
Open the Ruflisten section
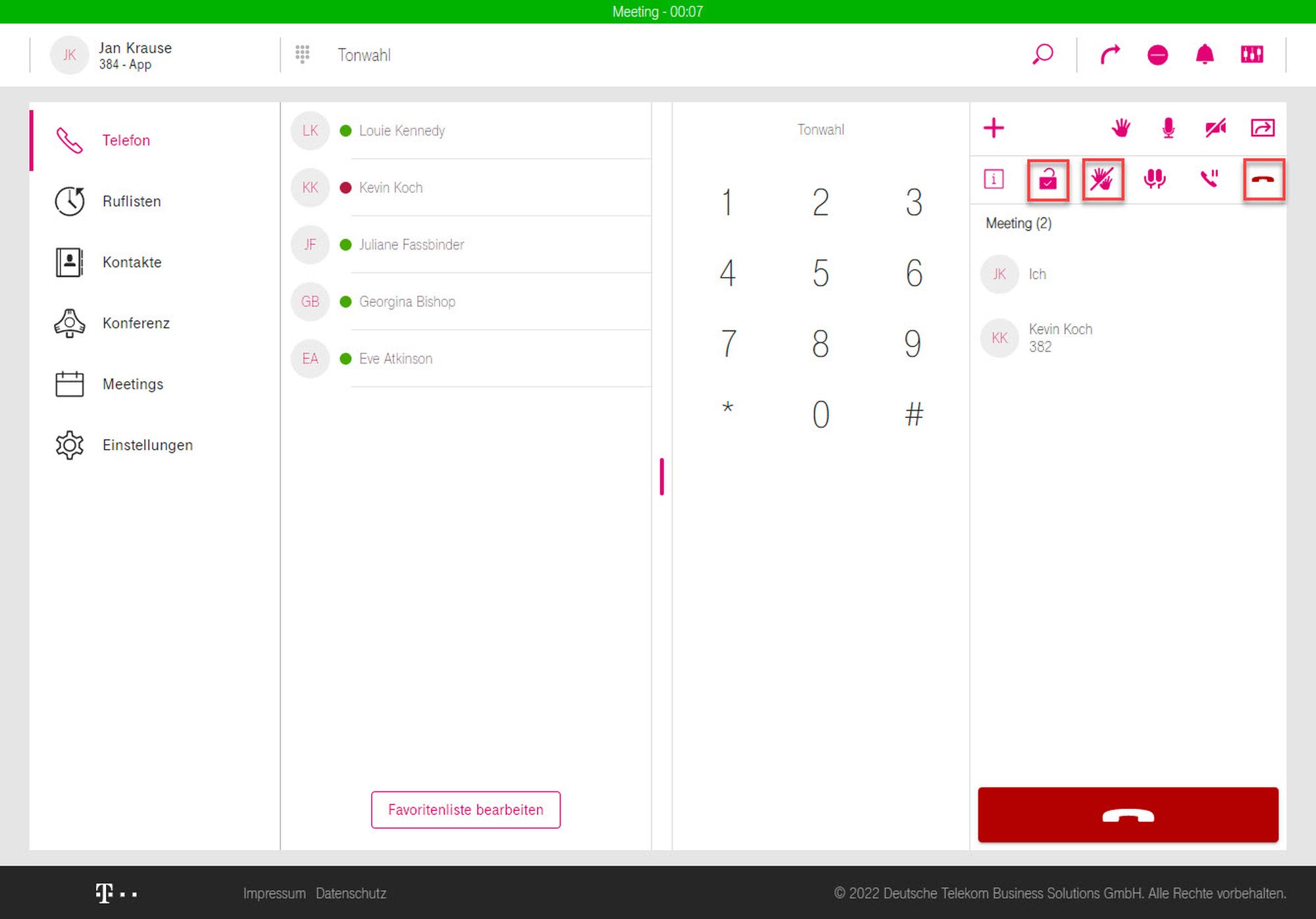pyautogui.click(x=131, y=201)
